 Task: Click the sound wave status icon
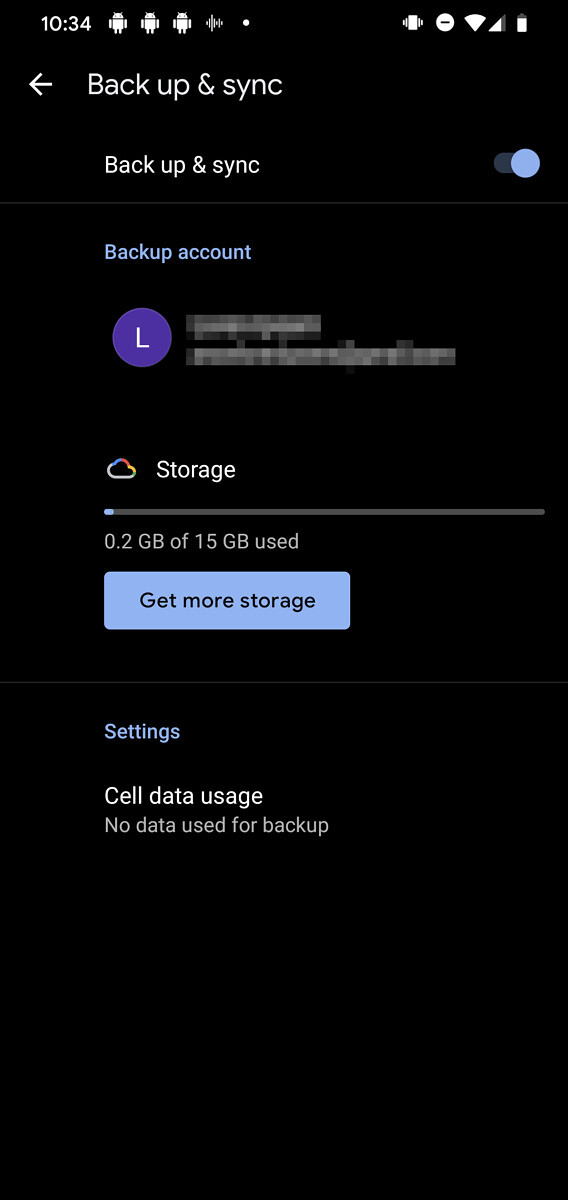[214, 23]
